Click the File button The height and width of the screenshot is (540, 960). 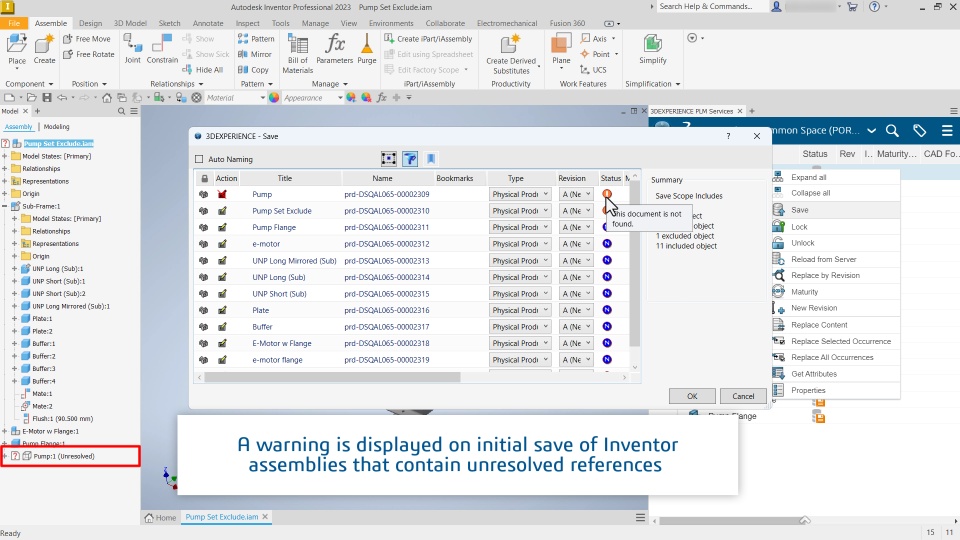[x=14, y=23]
